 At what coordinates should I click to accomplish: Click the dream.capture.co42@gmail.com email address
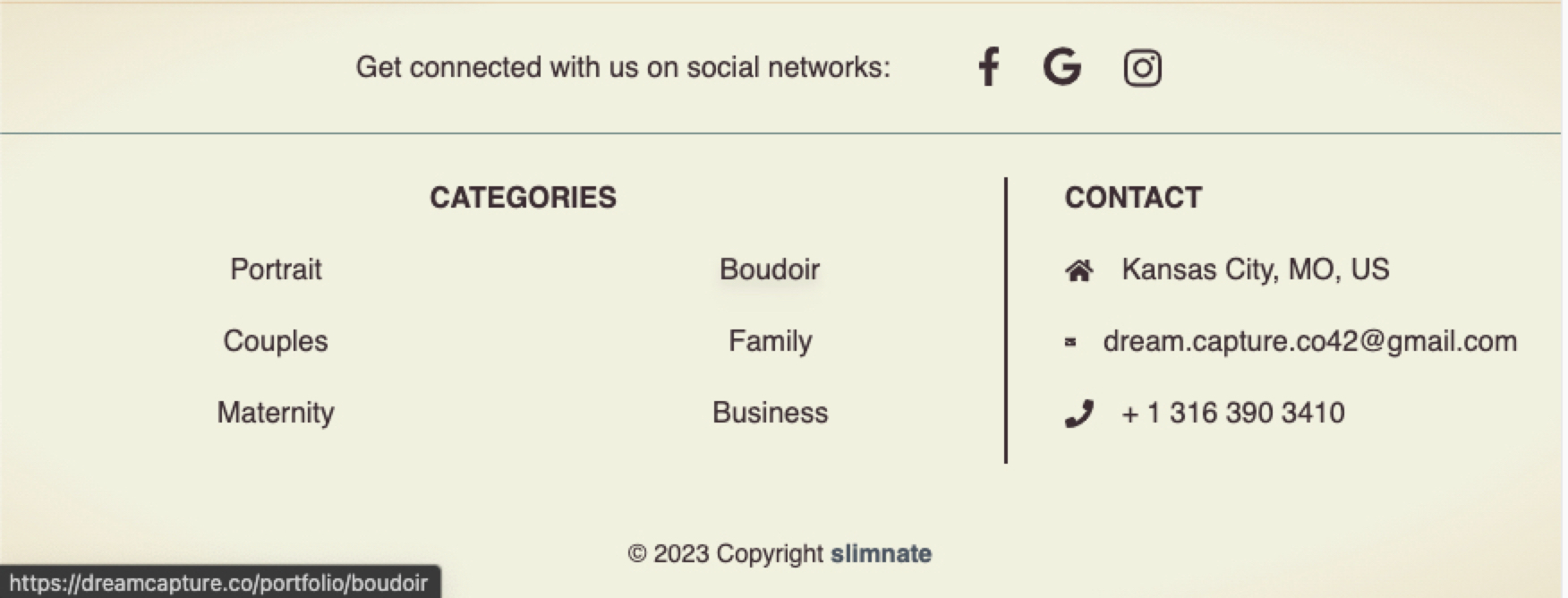[1309, 341]
